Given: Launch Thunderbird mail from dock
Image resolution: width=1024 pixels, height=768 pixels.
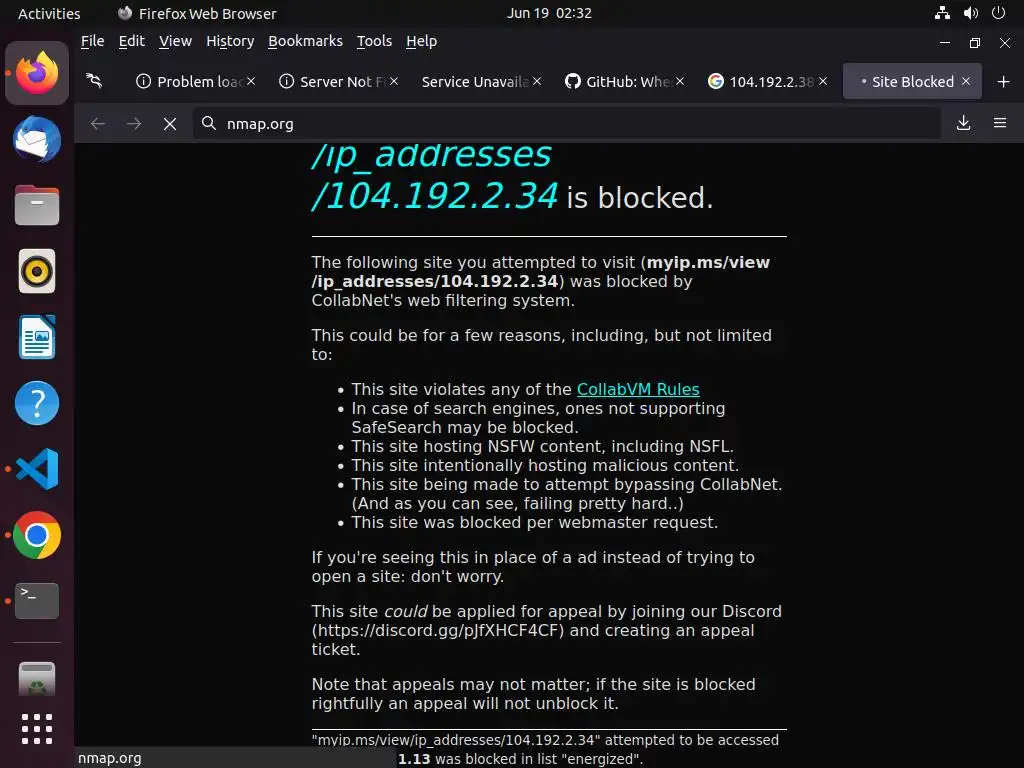Looking at the screenshot, I should (37, 140).
